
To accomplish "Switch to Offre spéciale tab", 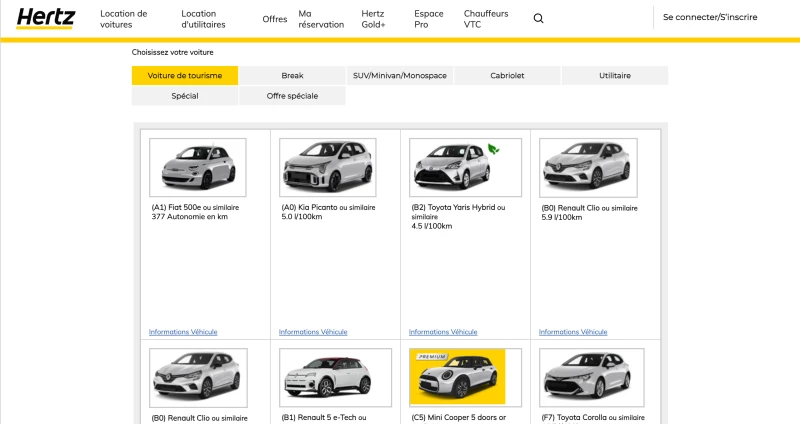I will 292,96.
